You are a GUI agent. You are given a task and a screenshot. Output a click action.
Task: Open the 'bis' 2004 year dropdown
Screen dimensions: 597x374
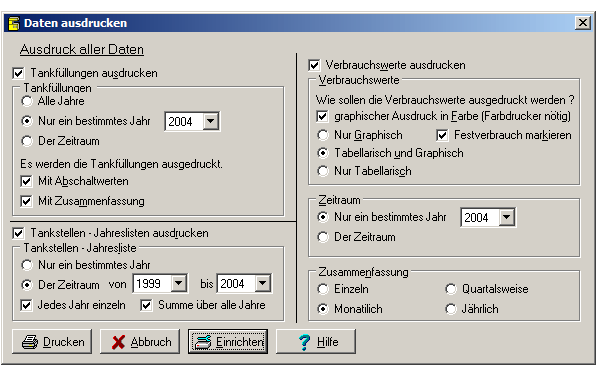pyautogui.click(x=263, y=283)
